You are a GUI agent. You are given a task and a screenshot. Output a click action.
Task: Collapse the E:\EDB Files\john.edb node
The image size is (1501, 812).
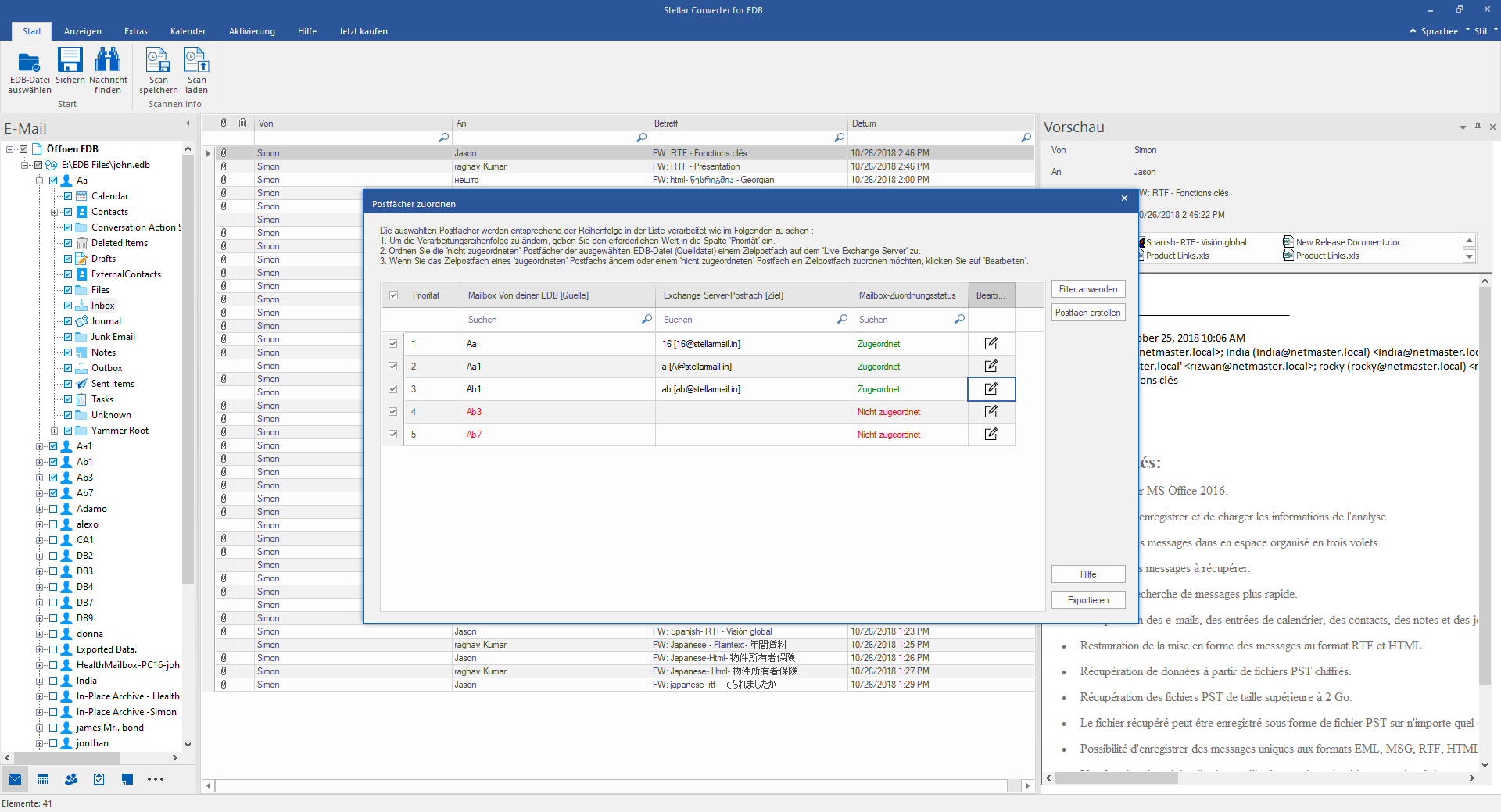(x=24, y=165)
